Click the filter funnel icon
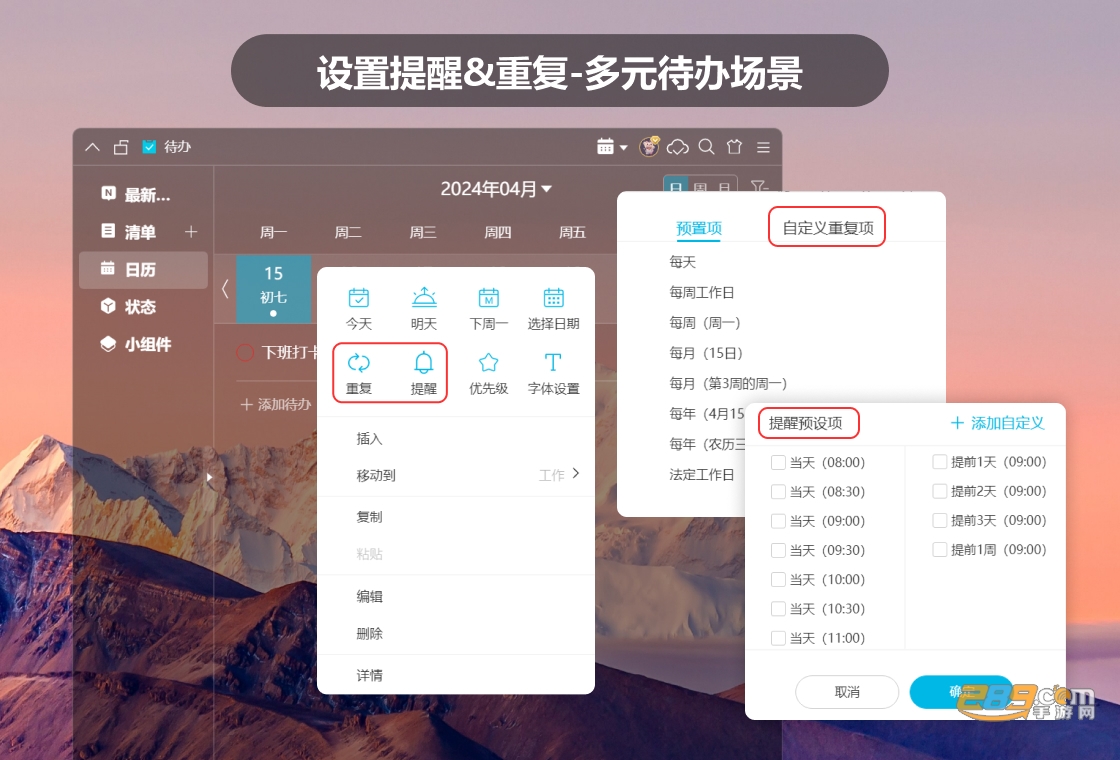This screenshot has height=760, width=1120. click(759, 186)
